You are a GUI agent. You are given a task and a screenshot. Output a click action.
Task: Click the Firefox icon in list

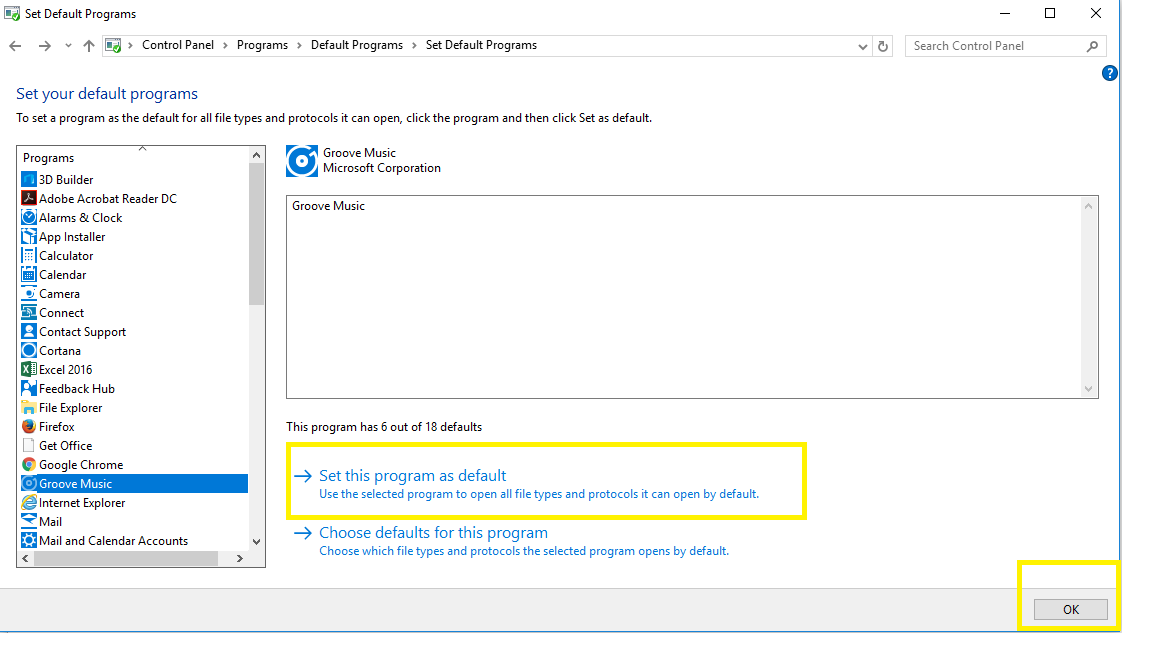(29, 427)
